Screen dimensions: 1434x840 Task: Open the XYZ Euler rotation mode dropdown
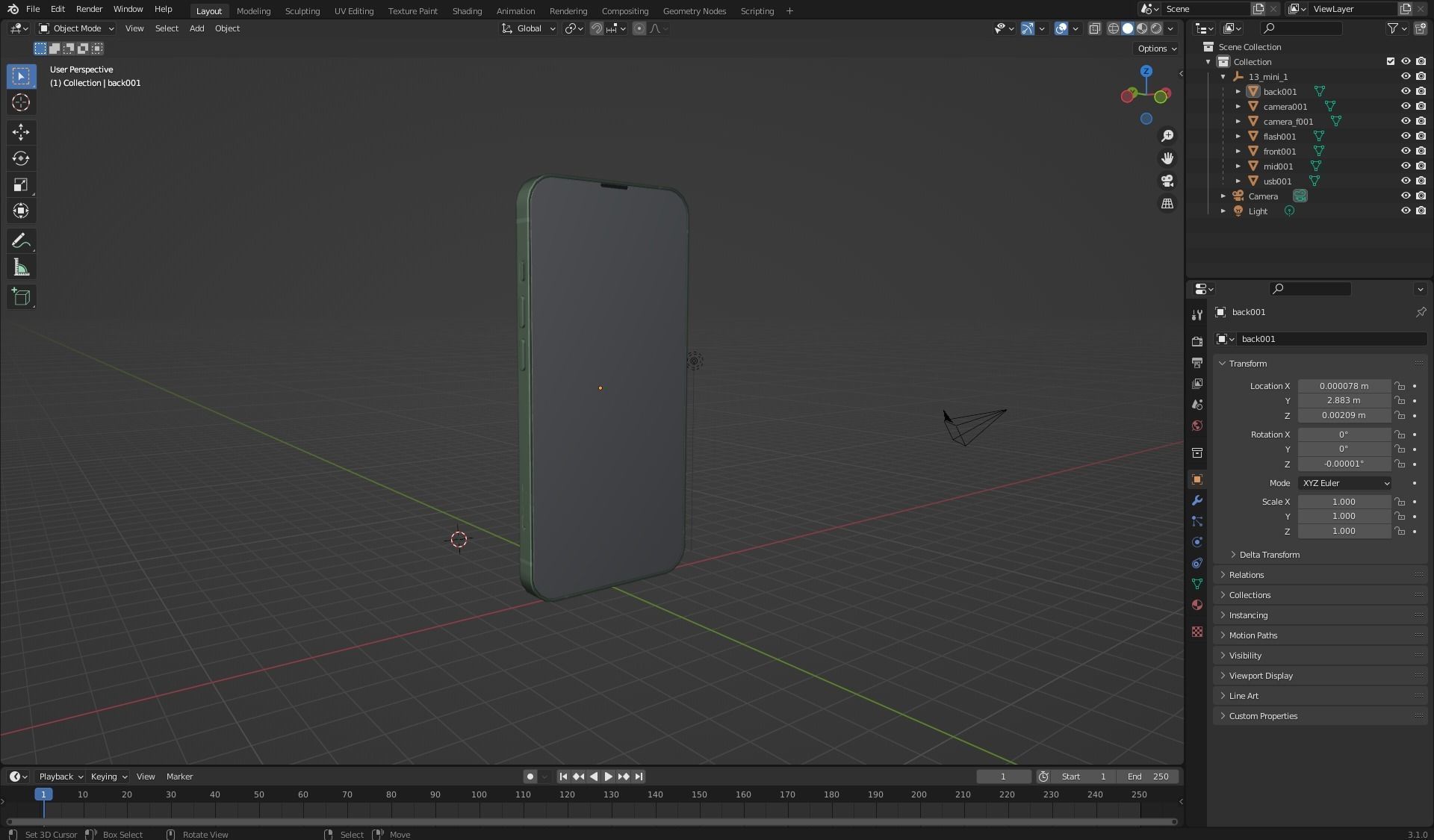pyautogui.click(x=1344, y=483)
